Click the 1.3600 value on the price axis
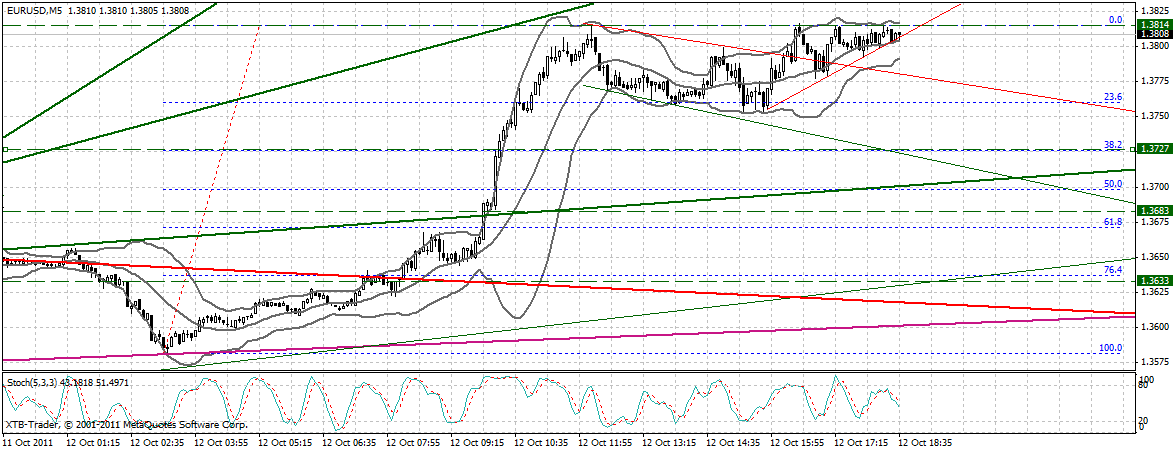1173x450 pixels. (1153, 326)
